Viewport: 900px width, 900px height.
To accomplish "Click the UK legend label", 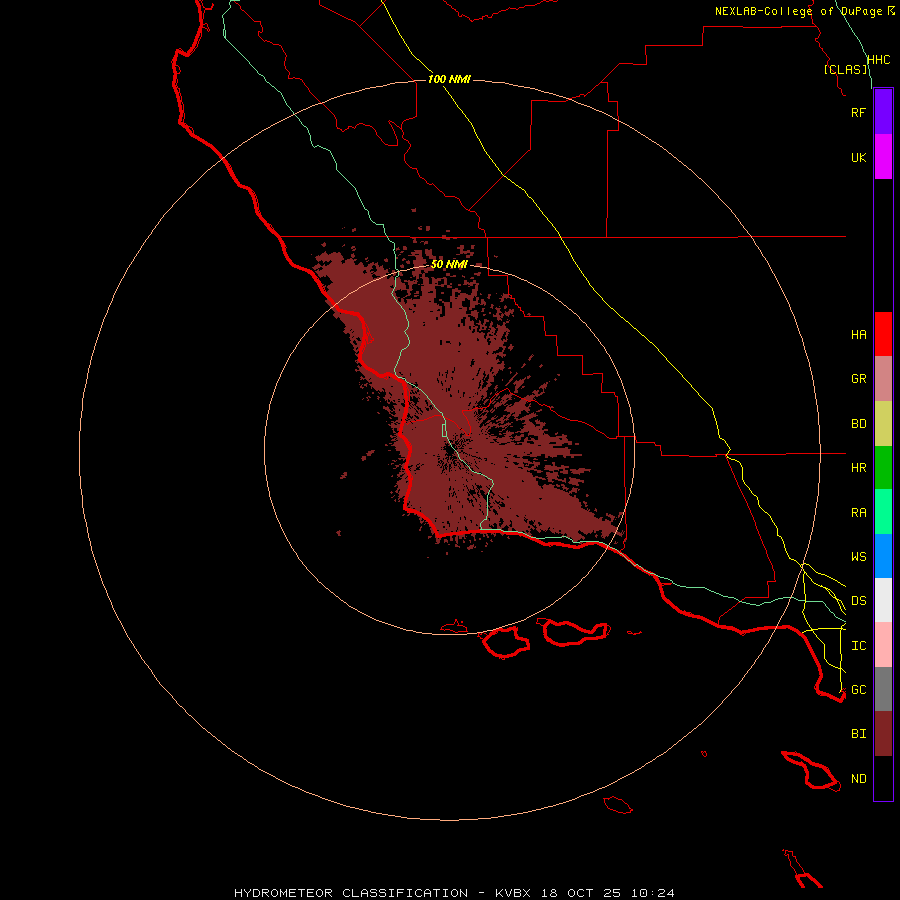I will 858,157.
